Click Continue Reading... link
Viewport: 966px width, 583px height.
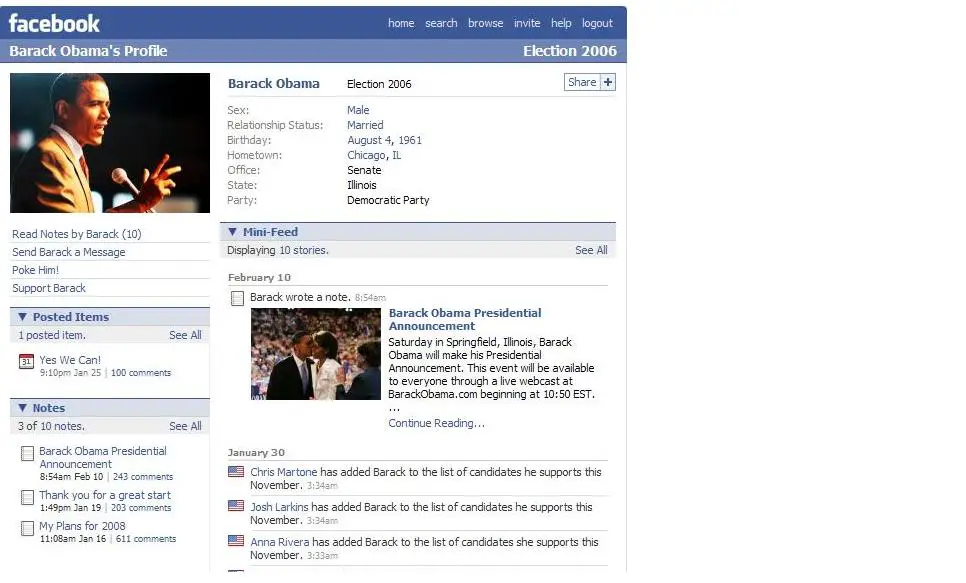tap(436, 423)
